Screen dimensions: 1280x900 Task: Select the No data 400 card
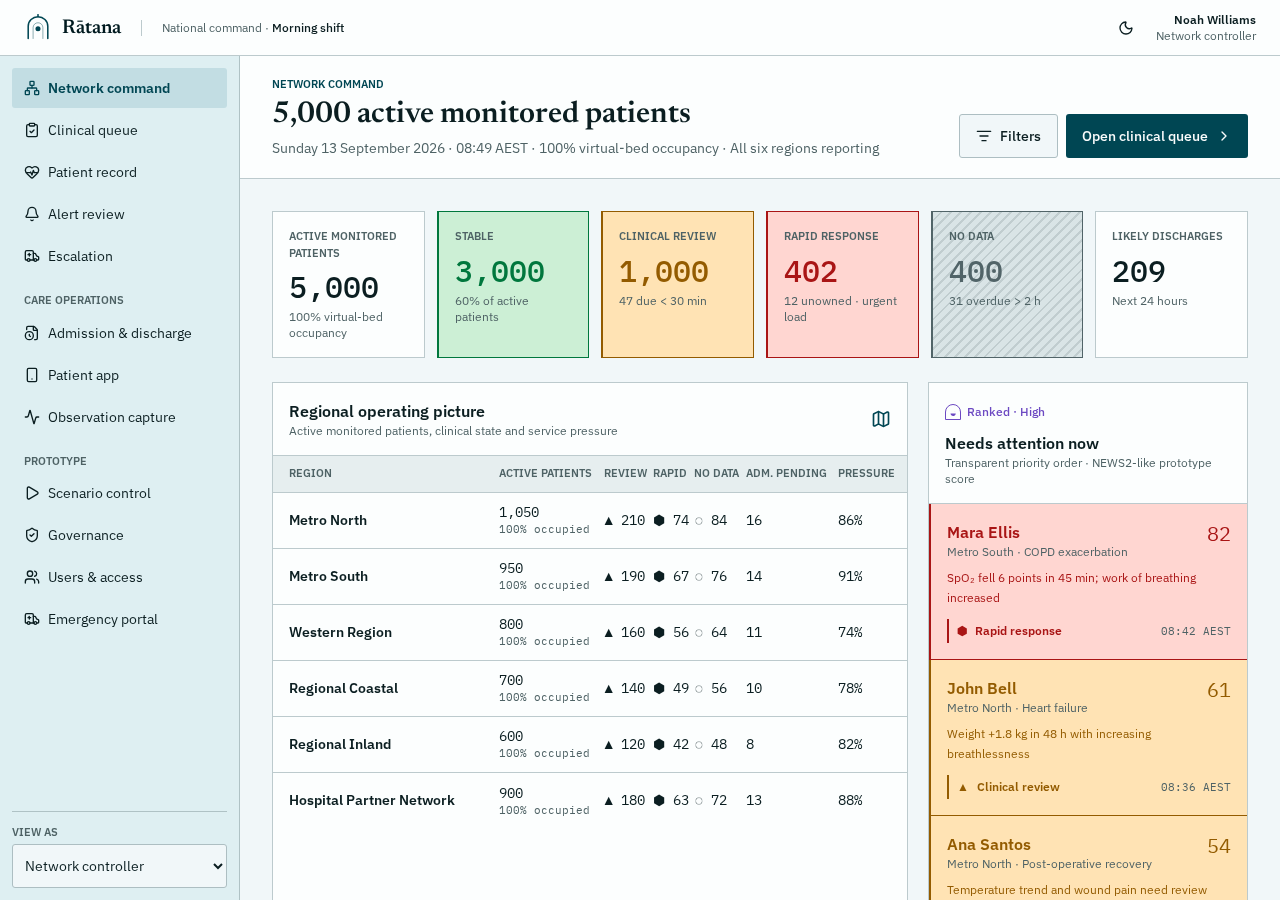[1007, 284]
